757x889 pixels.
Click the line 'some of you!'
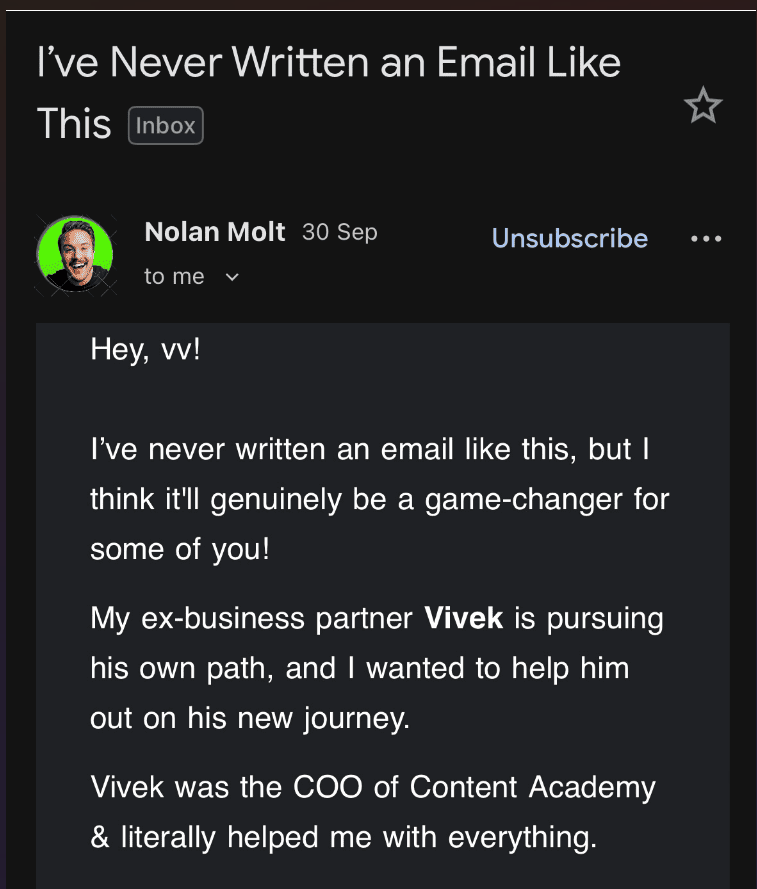(179, 549)
